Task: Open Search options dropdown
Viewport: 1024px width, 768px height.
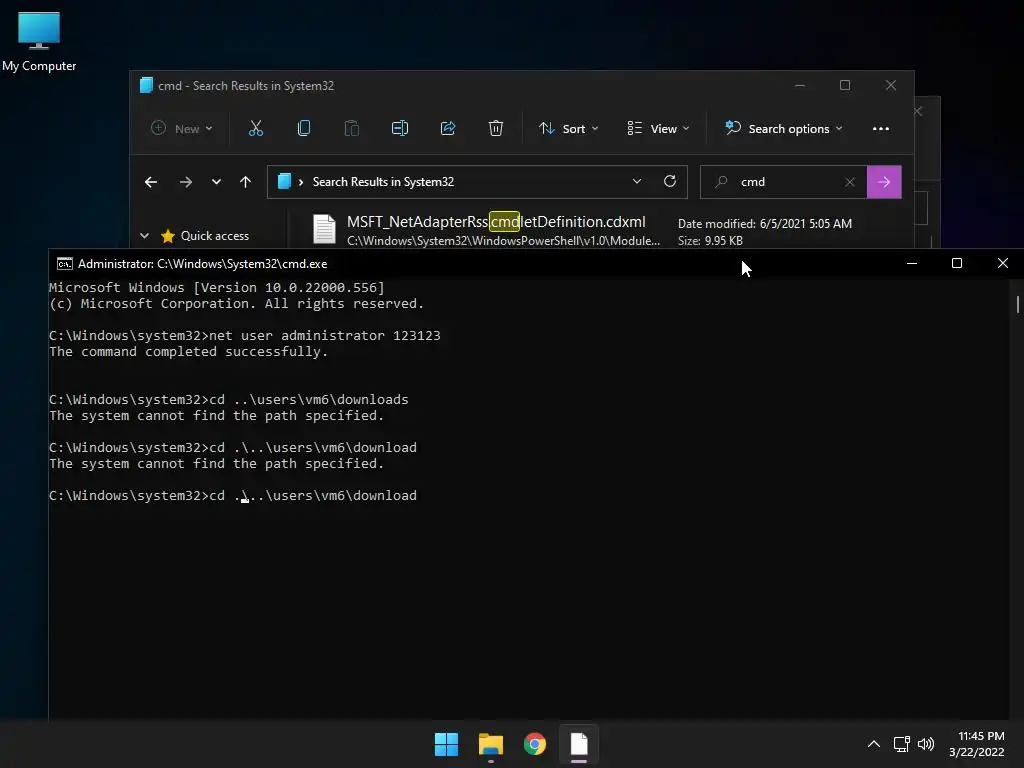Action: point(784,129)
